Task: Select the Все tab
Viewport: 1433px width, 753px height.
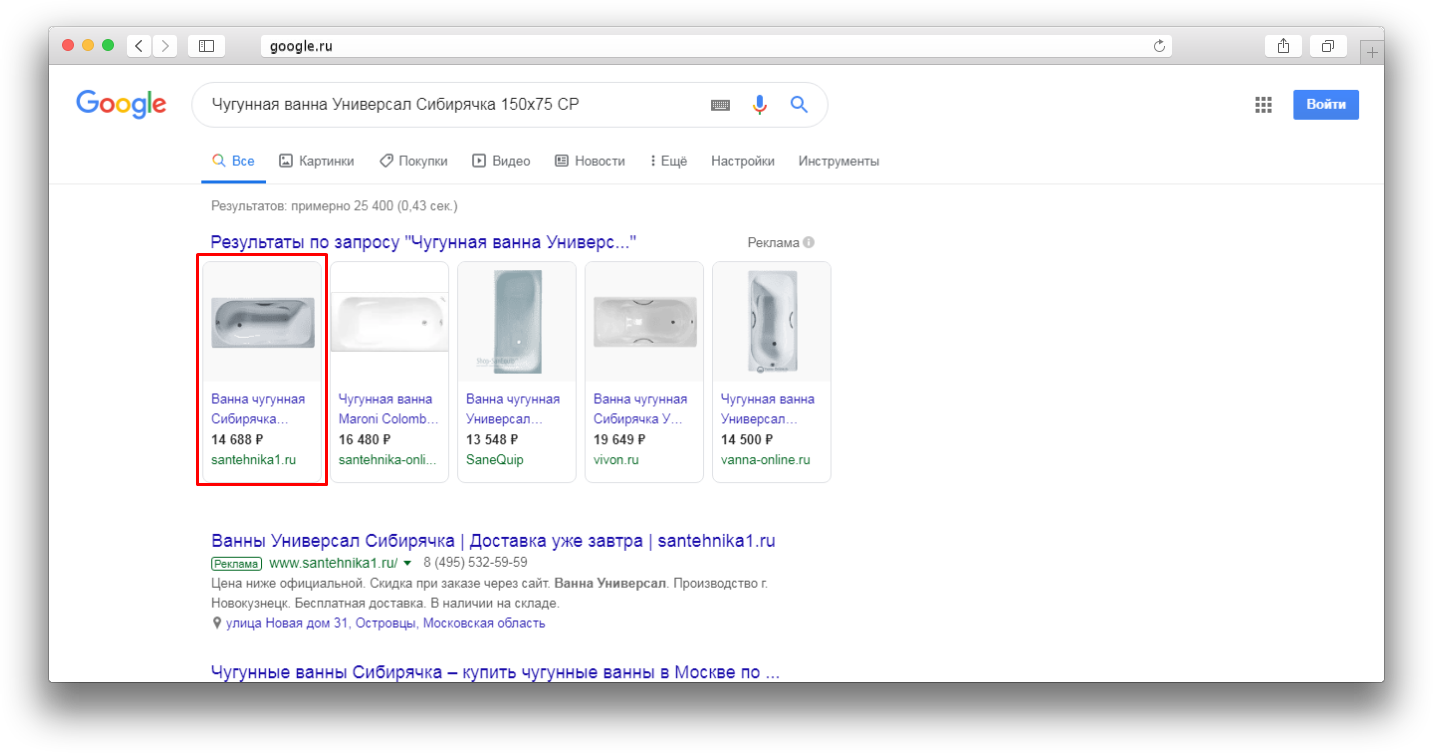Action: click(233, 161)
